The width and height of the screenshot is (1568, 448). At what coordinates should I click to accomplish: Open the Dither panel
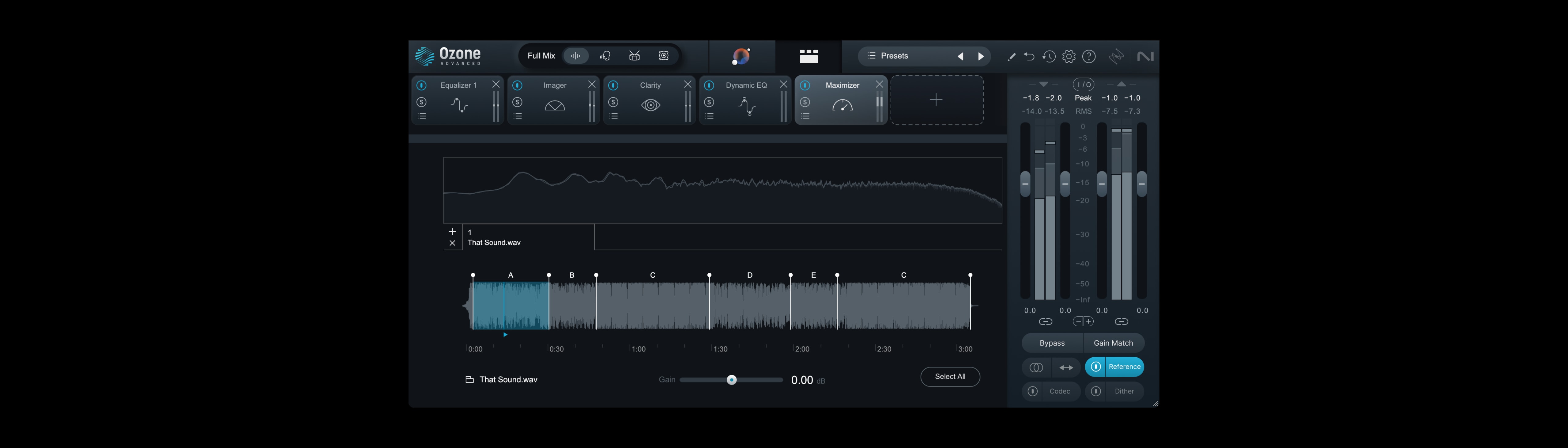1124,391
